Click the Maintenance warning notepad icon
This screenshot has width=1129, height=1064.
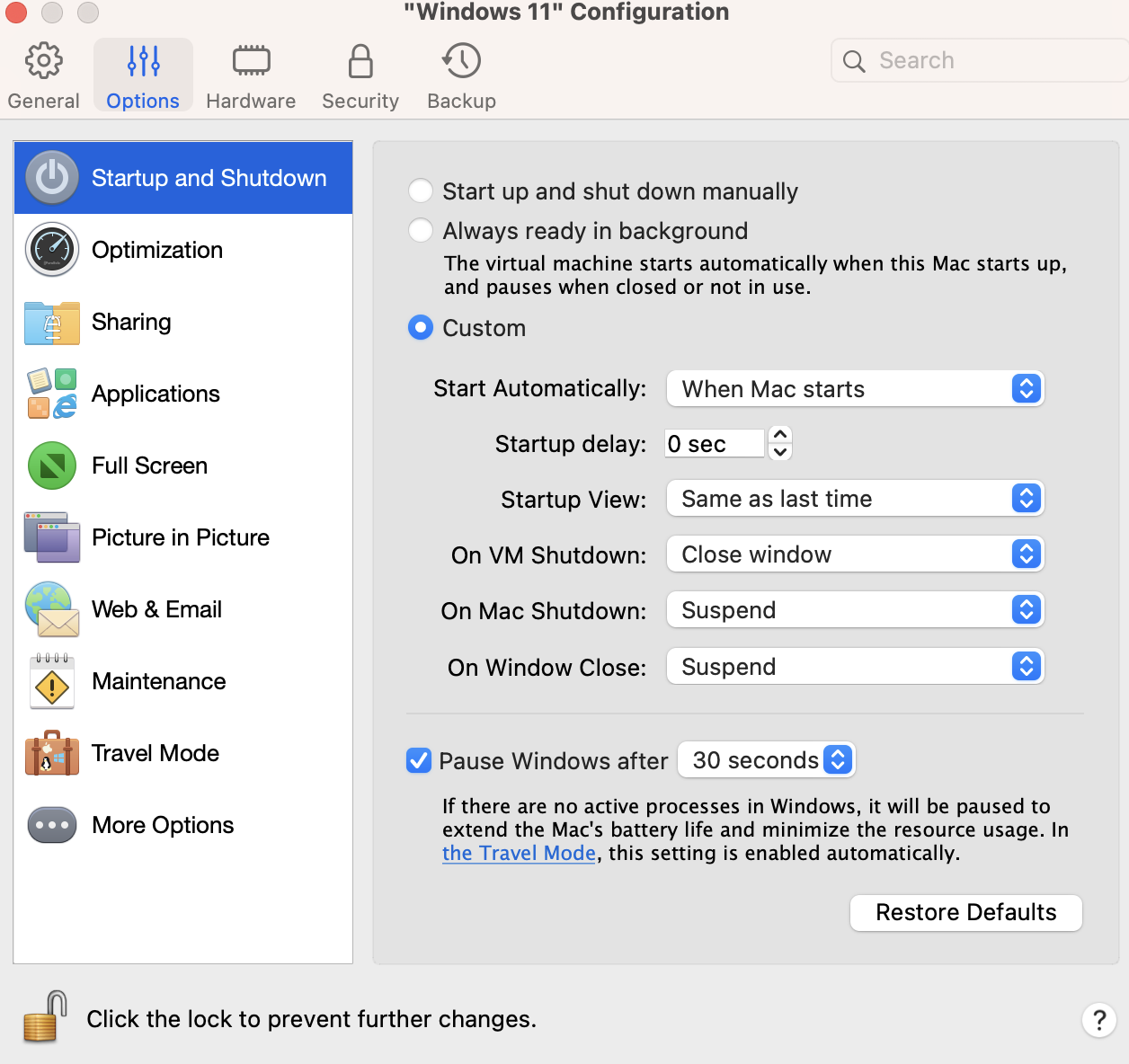52,681
